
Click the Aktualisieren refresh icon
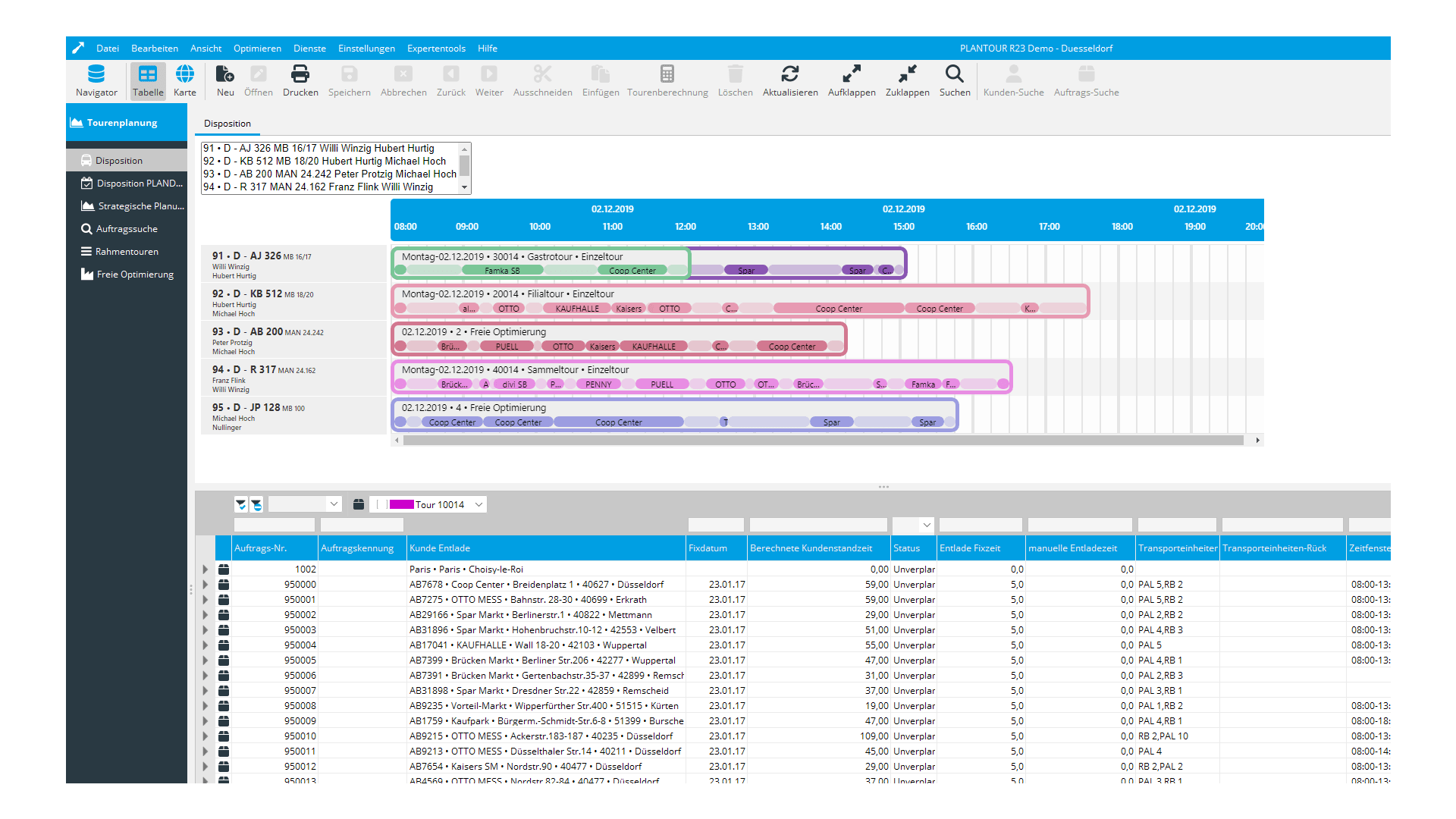pos(790,74)
